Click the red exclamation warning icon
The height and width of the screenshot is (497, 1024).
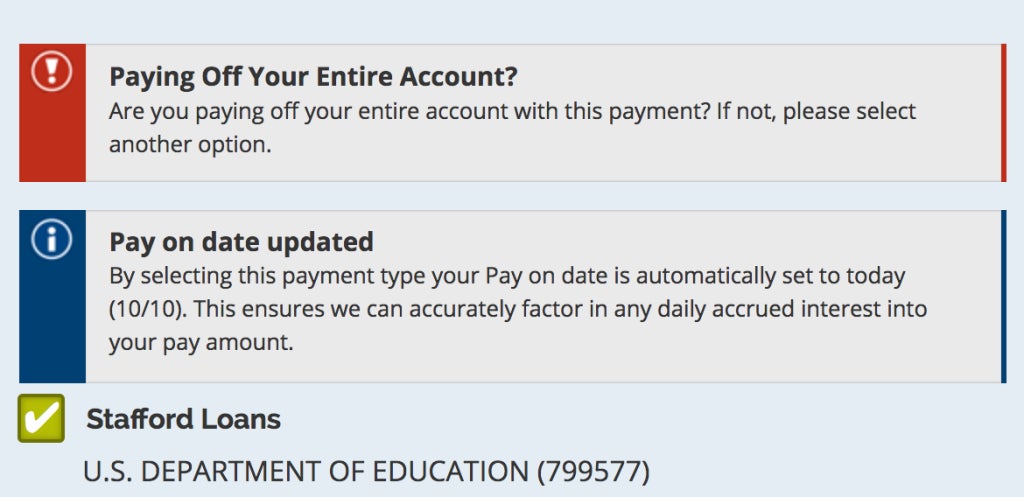(52, 71)
